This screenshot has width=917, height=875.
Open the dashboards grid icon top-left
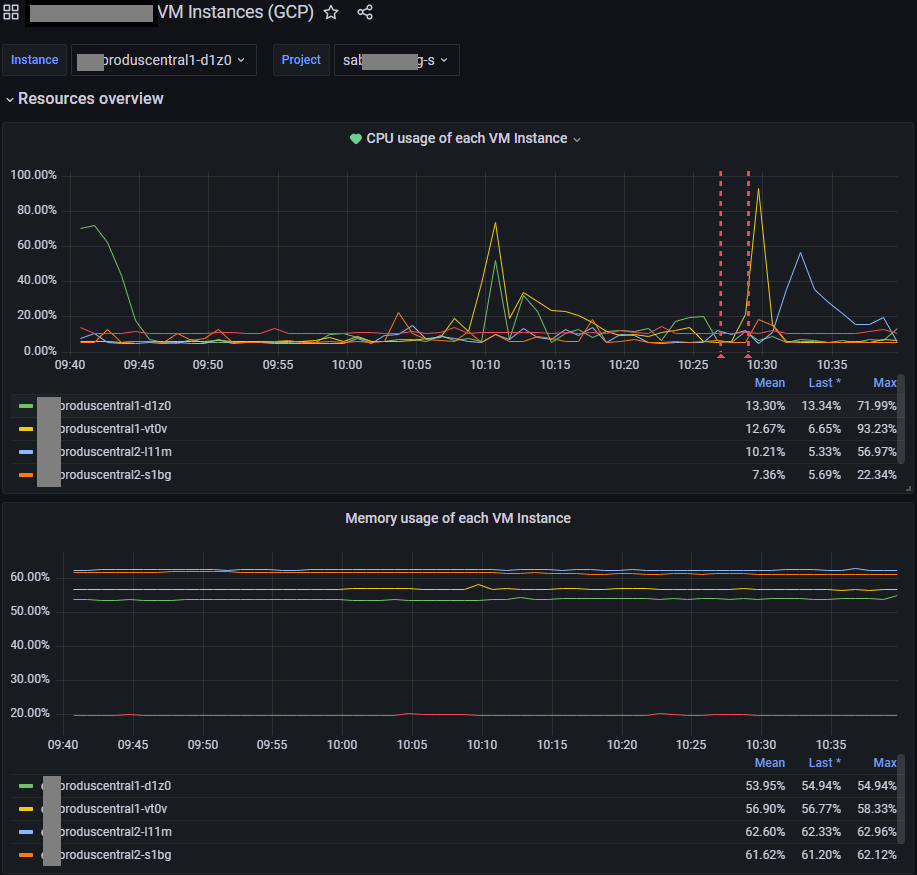pyautogui.click(x=10, y=12)
